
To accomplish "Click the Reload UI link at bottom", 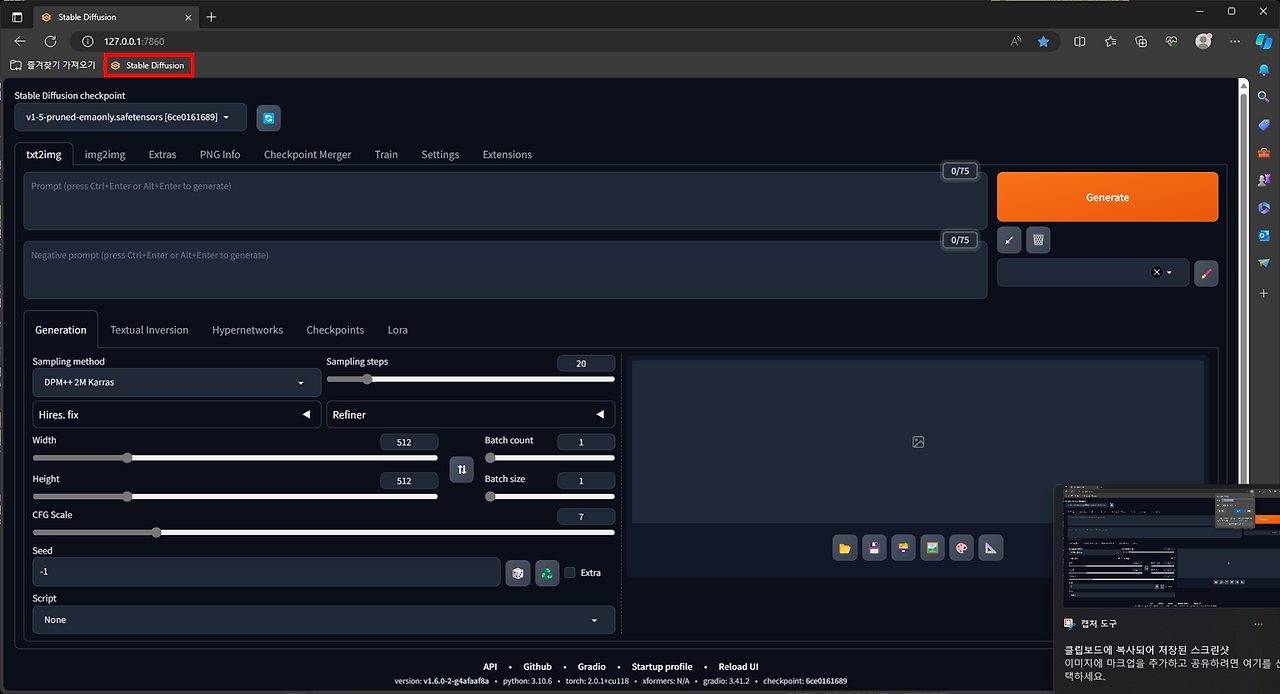I will (x=738, y=666).
